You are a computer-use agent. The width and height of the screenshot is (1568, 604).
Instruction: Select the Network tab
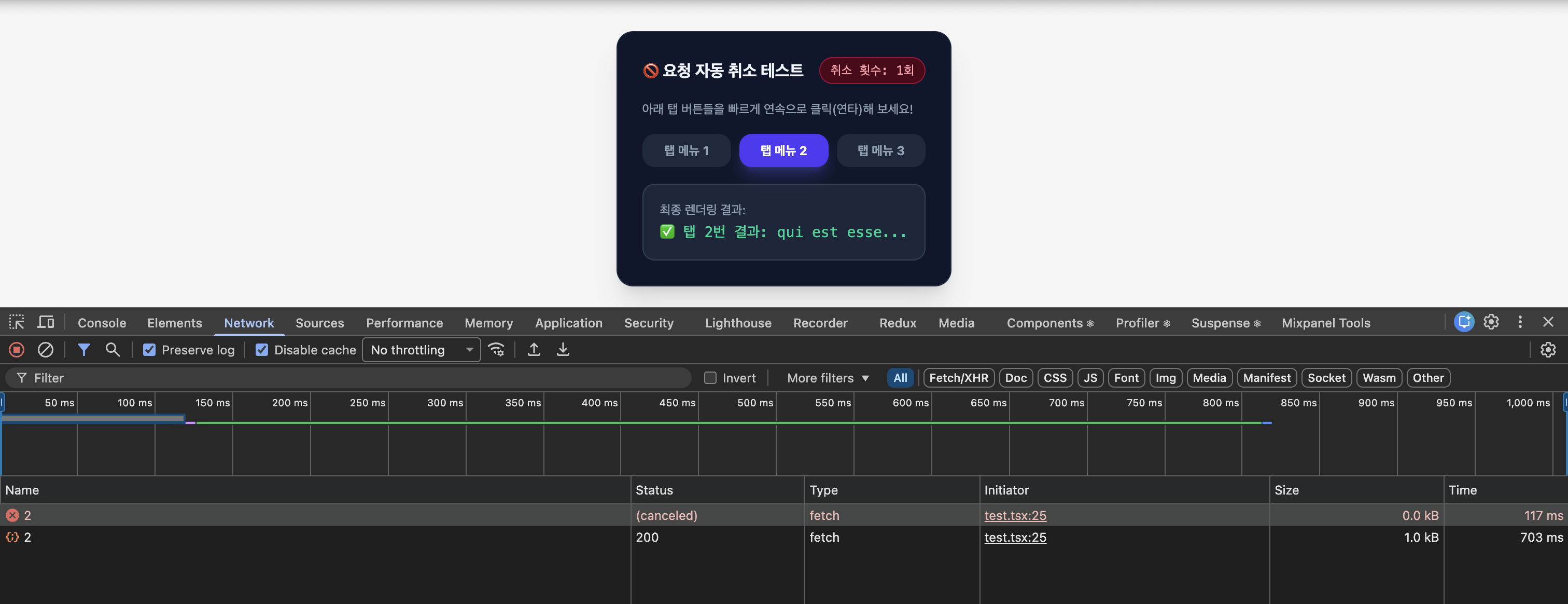click(x=249, y=323)
